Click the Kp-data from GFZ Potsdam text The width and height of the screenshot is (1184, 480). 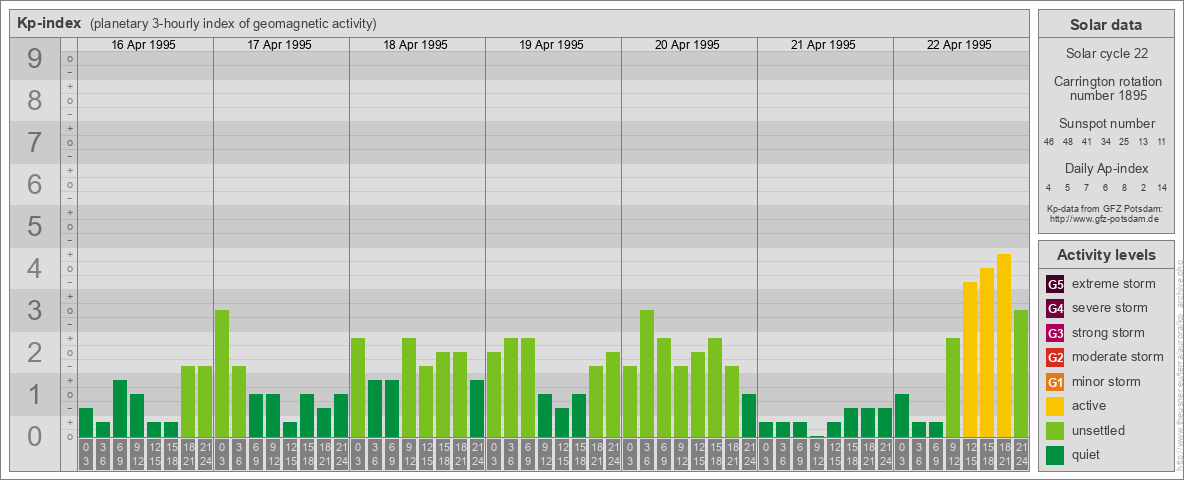1105,209
